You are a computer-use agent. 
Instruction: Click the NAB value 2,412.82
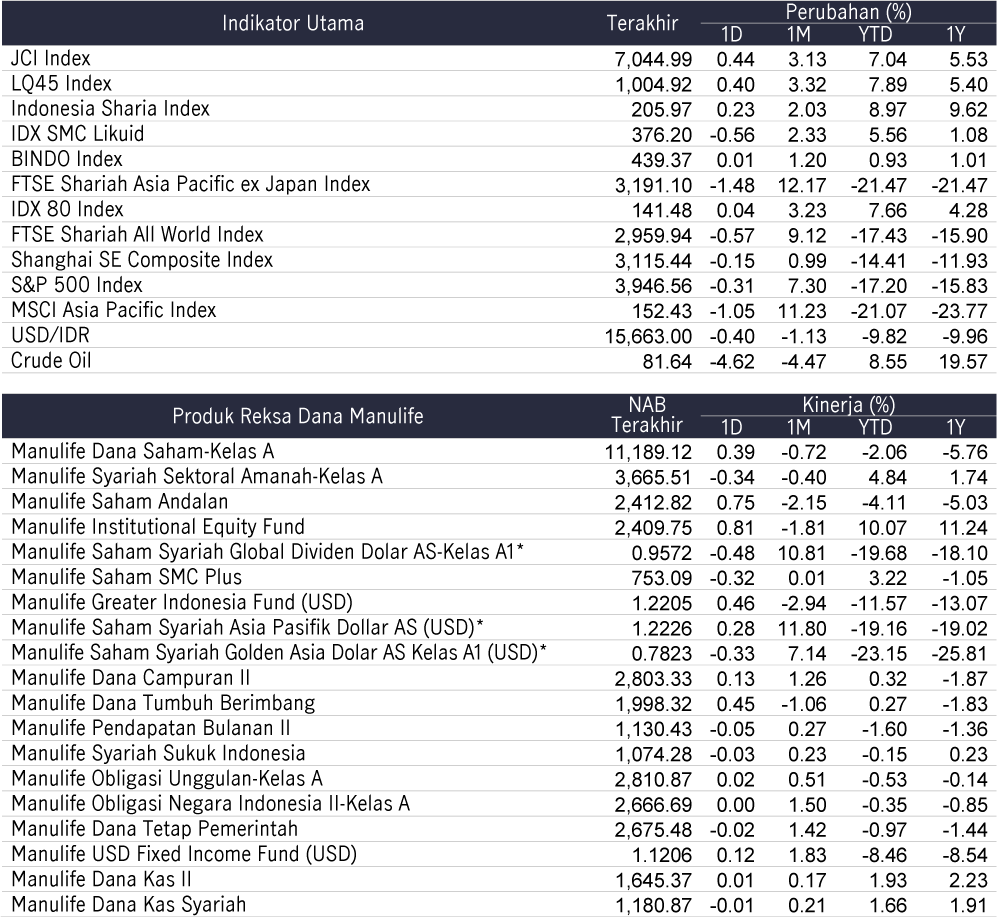tap(653, 503)
